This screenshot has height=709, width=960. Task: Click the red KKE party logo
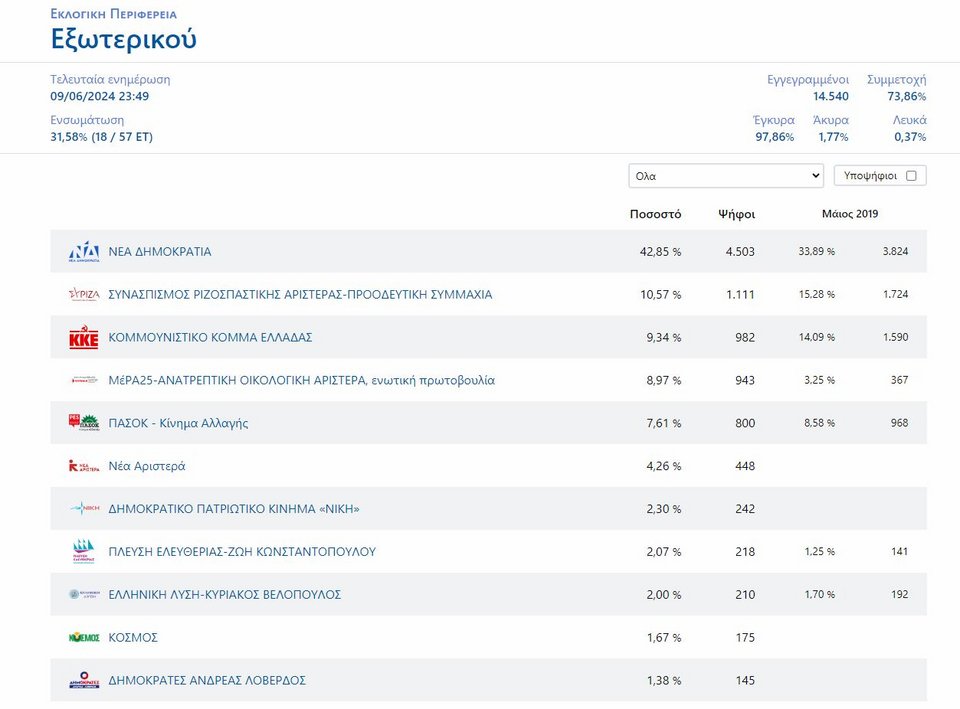coord(84,337)
